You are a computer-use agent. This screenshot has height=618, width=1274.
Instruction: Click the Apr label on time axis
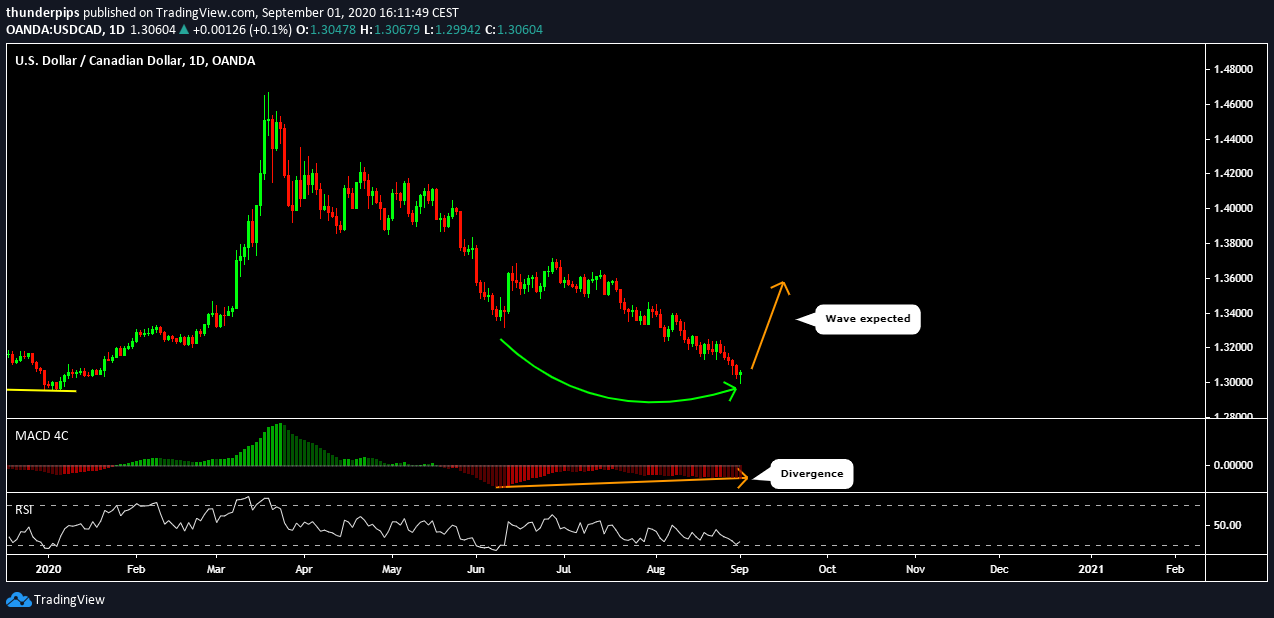(305, 568)
